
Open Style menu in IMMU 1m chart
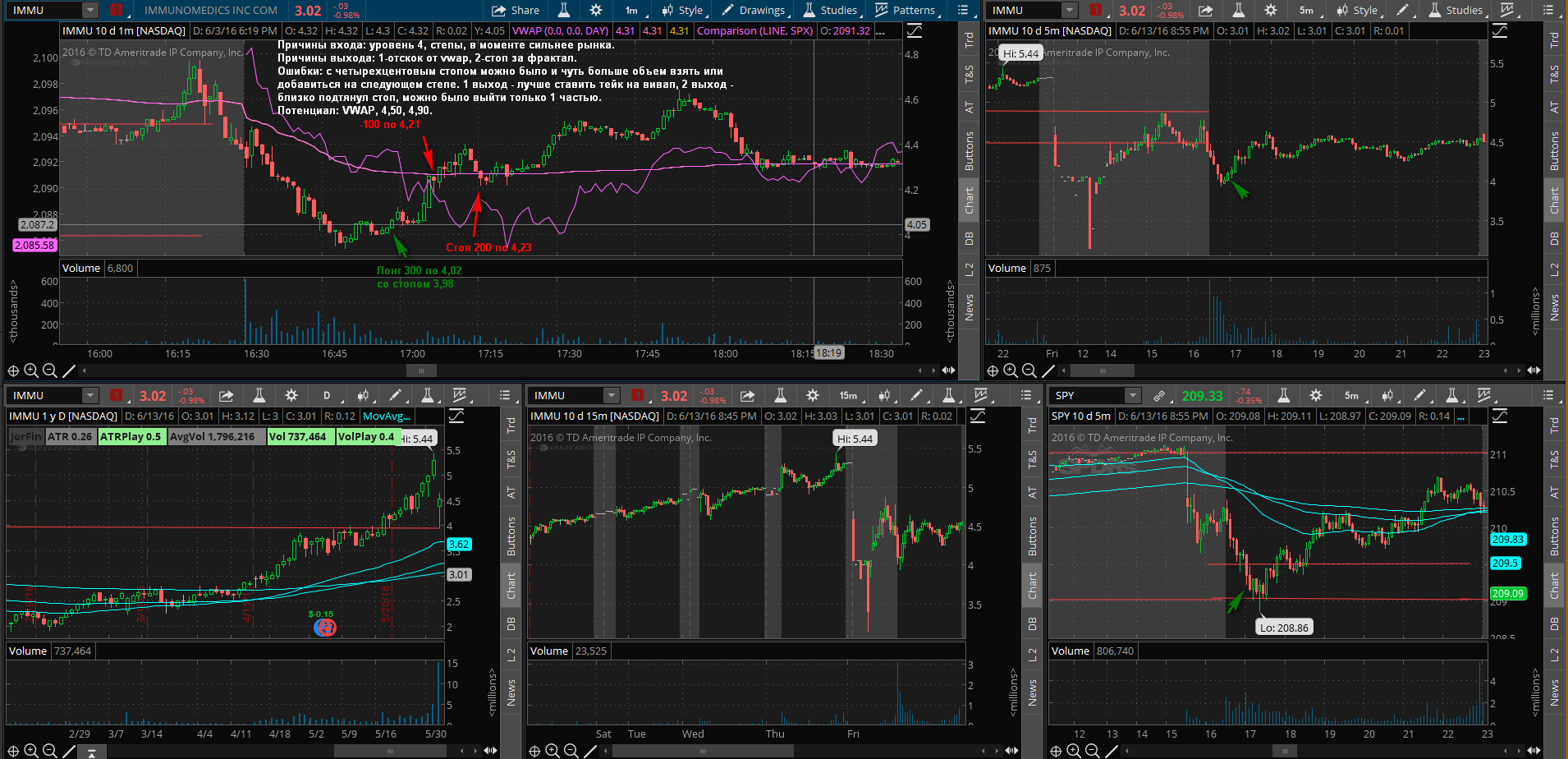tap(684, 10)
